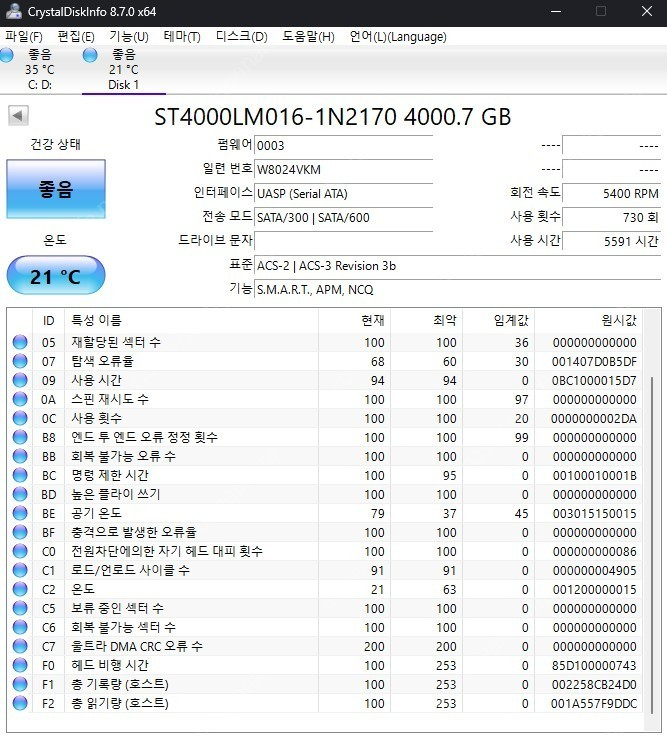667x739 pixels.
Task: Click status orb for attribute F2
Action: [x=20, y=703]
